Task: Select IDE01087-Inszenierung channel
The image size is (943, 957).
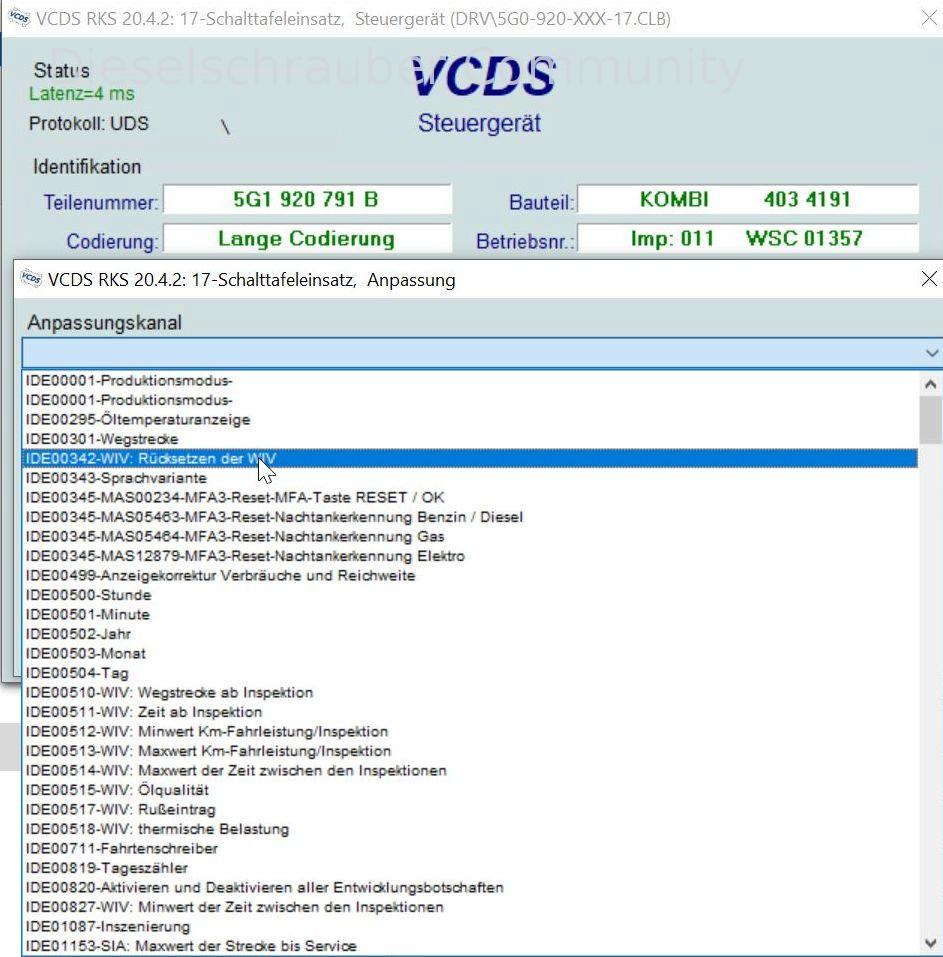Action: (470, 927)
